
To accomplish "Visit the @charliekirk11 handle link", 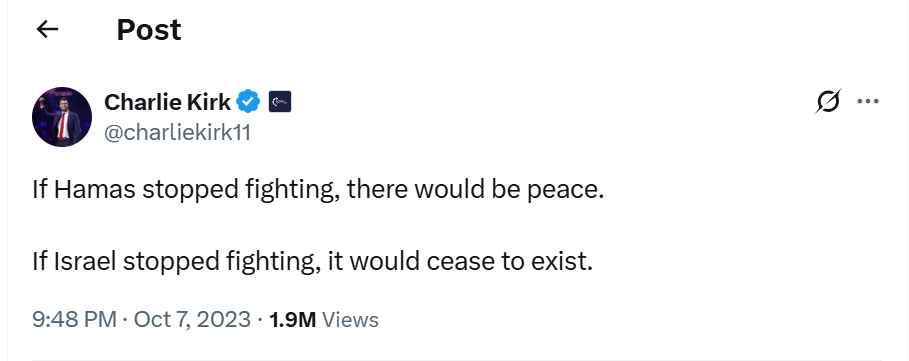I will (x=177, y=133).
